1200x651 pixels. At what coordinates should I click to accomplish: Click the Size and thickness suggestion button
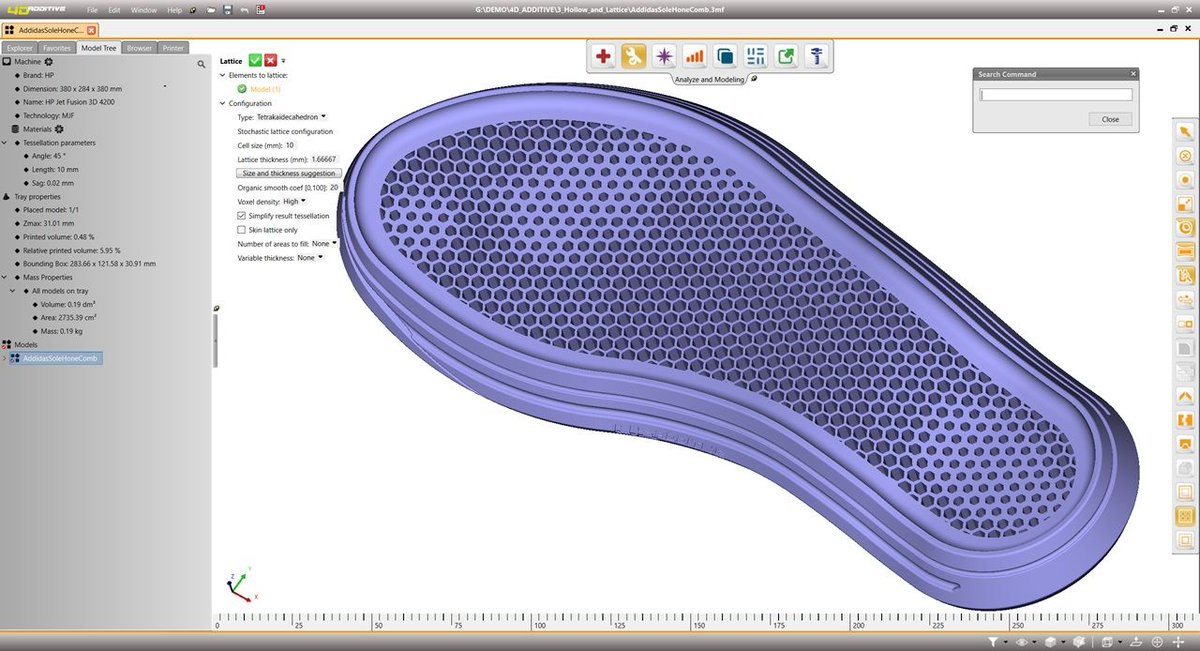pyautogui.click(x=289, y=172)
